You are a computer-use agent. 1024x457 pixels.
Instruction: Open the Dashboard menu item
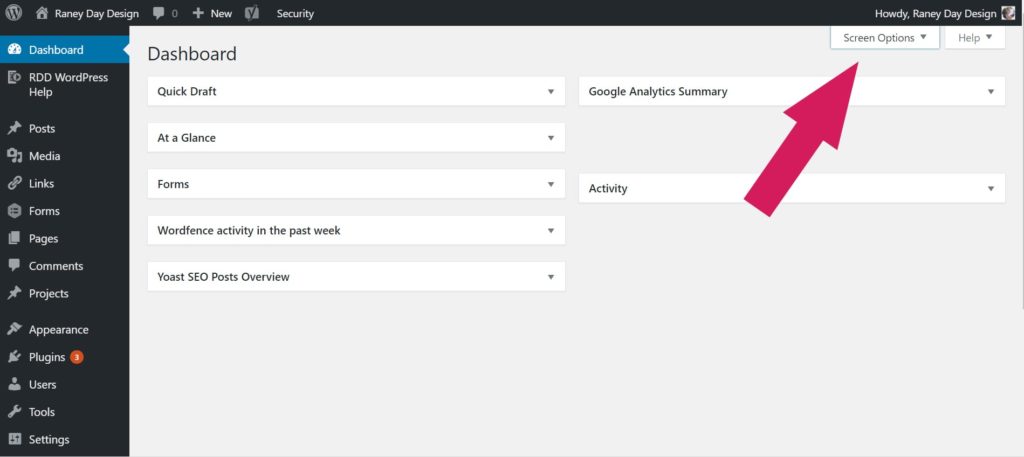click(65, 50)
